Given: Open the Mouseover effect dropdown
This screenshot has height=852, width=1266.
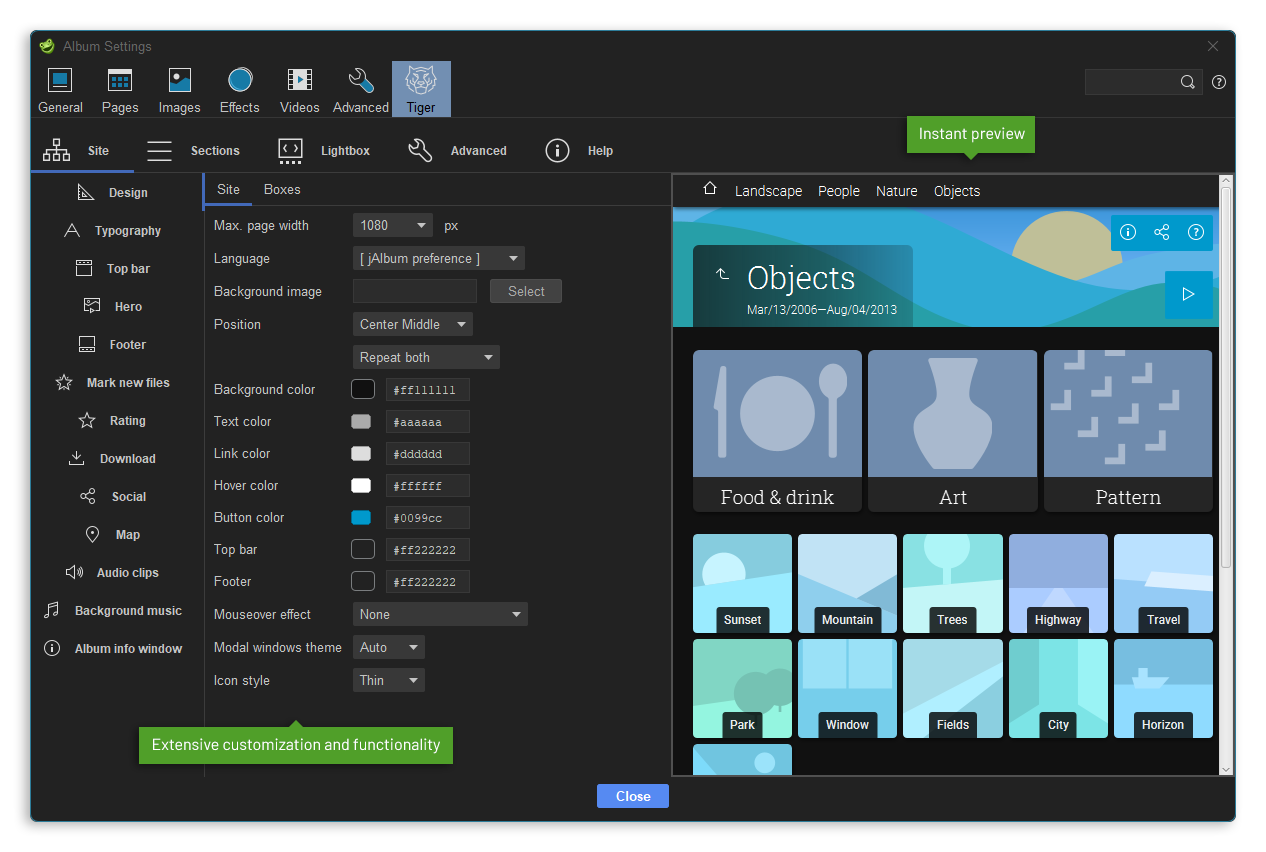Looking at the screenshot, I should tap(440, 614).
